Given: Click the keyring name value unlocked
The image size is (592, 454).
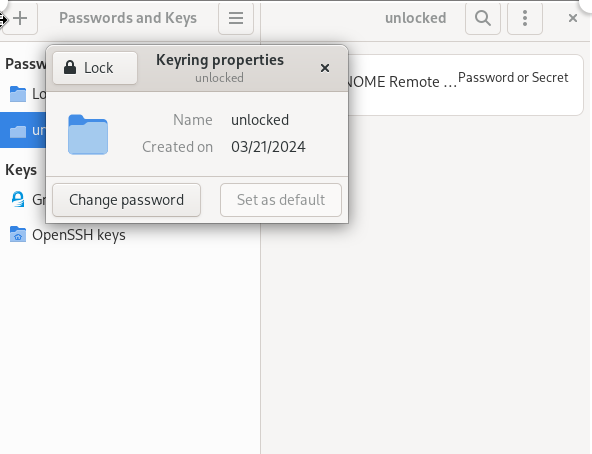Looking at the screenshot, I should click(260, 120).
